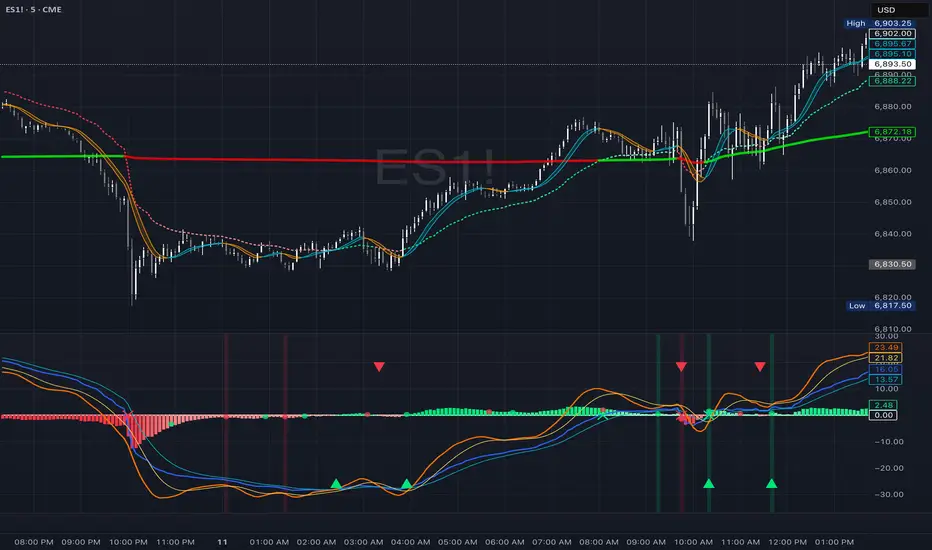Click the 6,893.50 last price label
Viewport: 932px width, 550px height.
pos(892,64)
